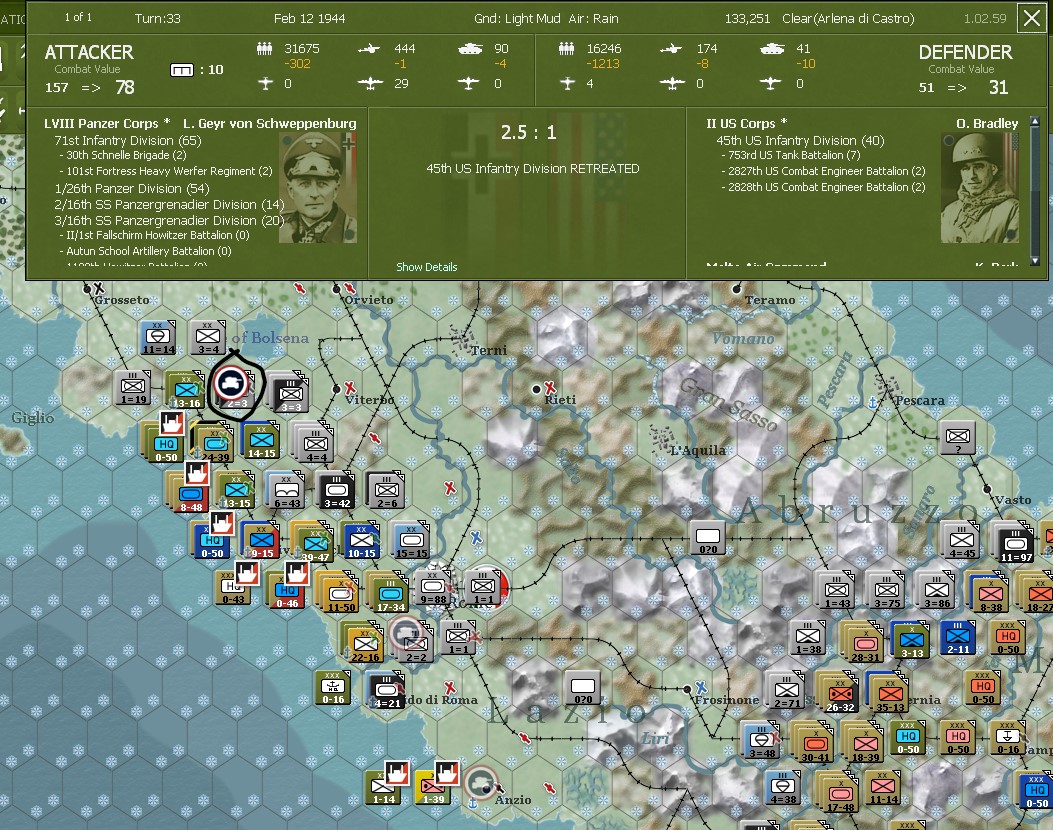Select the stacked regiment counter 4=4

click(316, 445)
